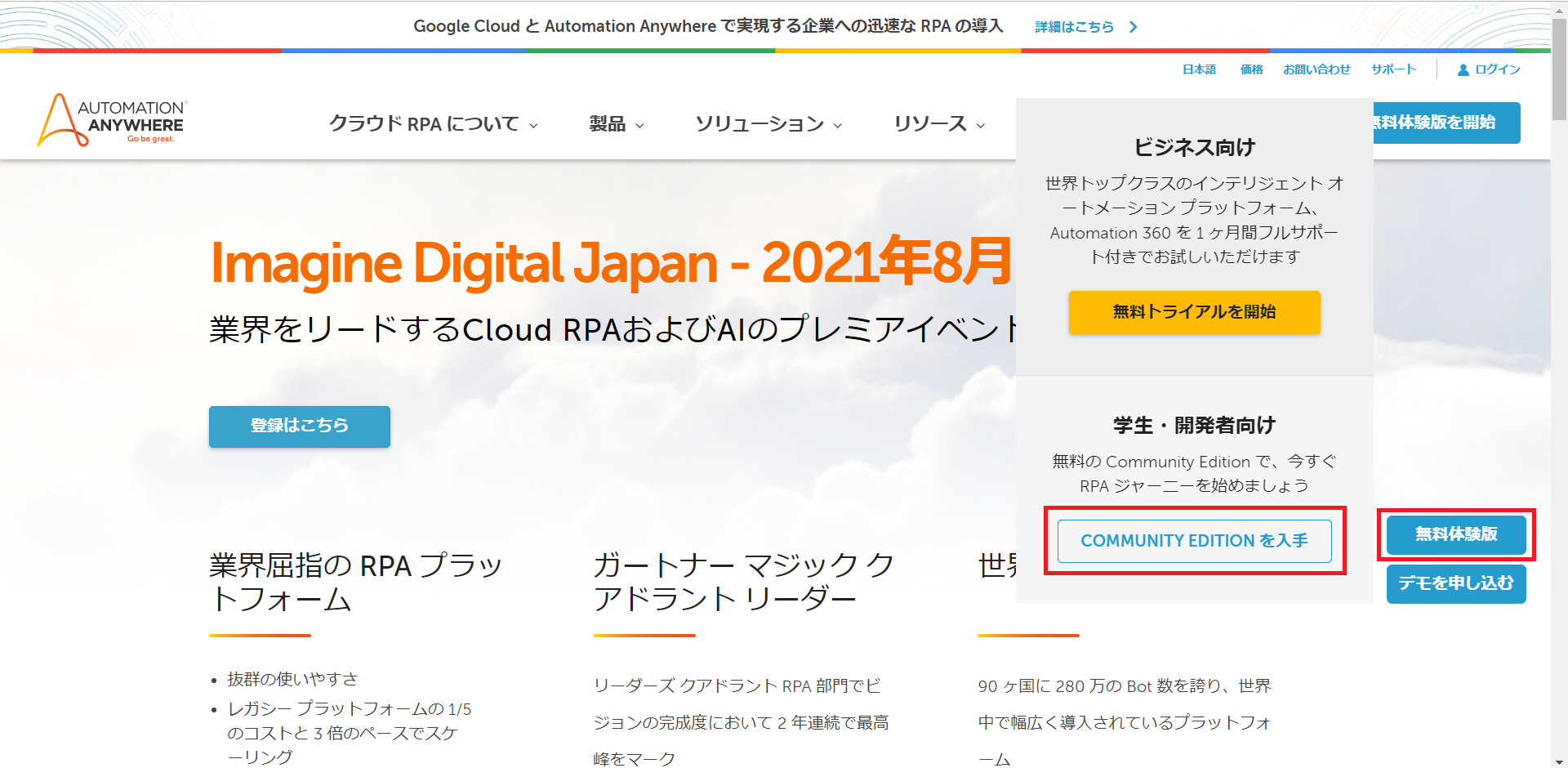1568x768 pixels.
Task: Click the 学生・開発者向け heading
Action: (x=1195, y=426)
